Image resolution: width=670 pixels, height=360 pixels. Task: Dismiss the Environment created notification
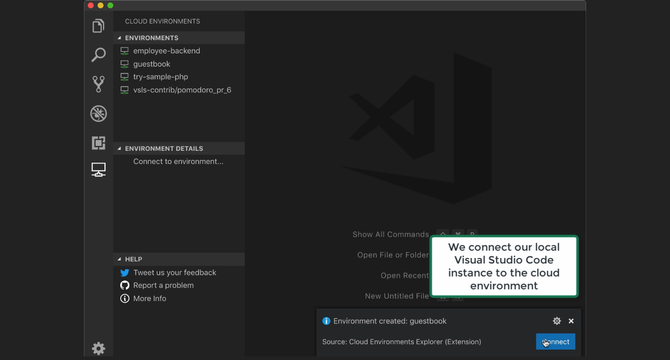[x=571, y=321]
